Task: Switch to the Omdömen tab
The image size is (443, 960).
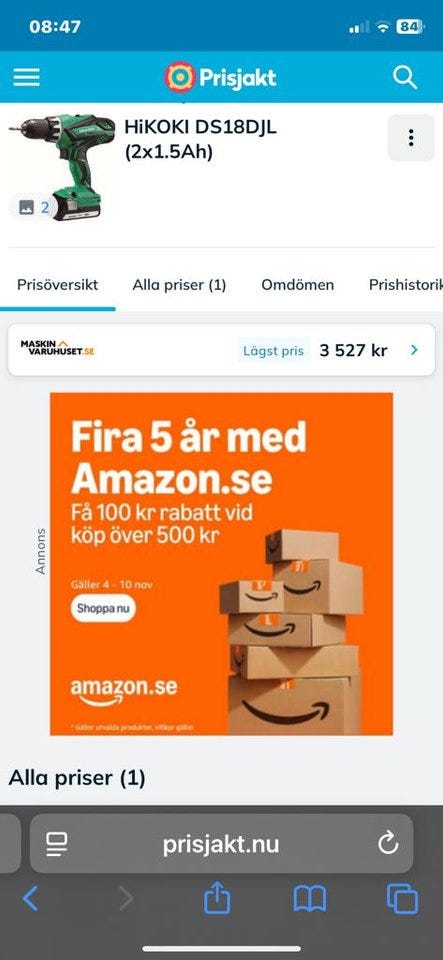Action: (297, 285)
